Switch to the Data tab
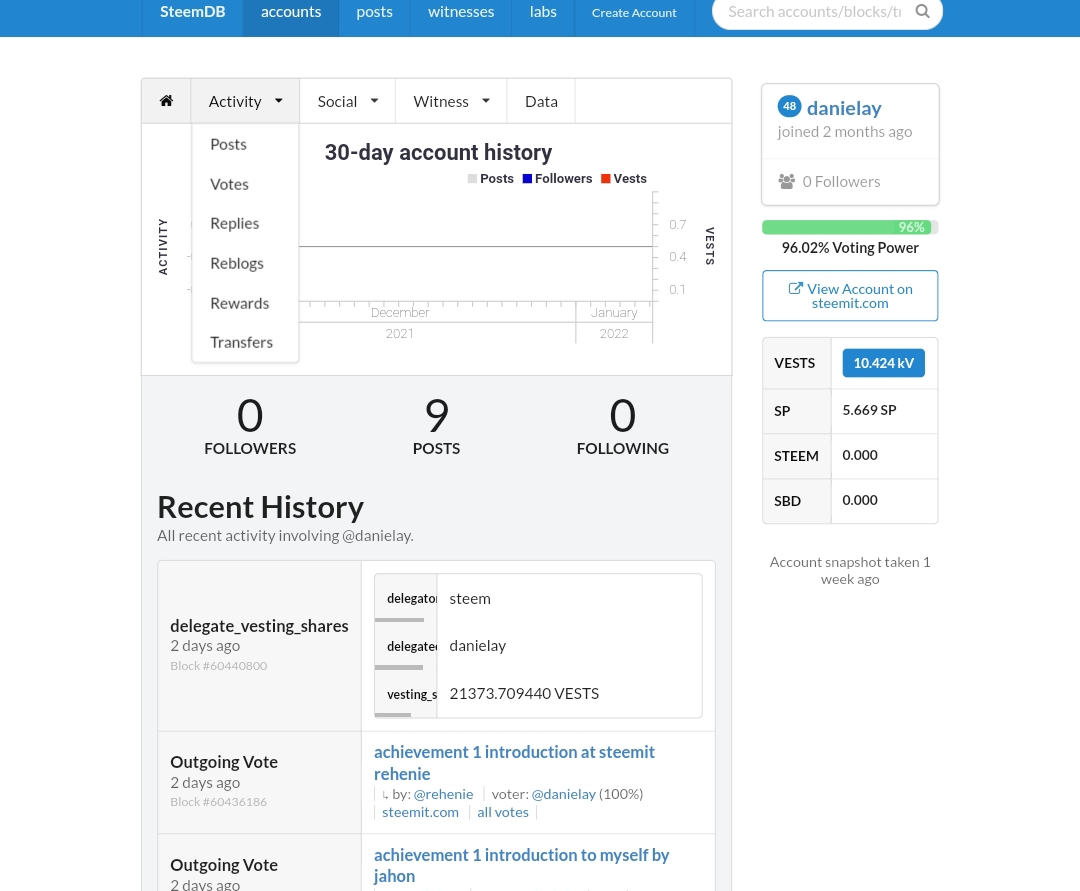1080x891 pixels. 541,101
